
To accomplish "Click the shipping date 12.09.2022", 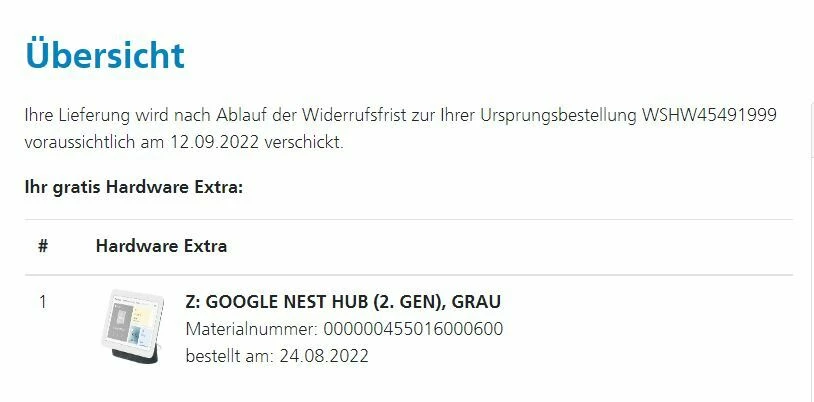I will 206,142.
